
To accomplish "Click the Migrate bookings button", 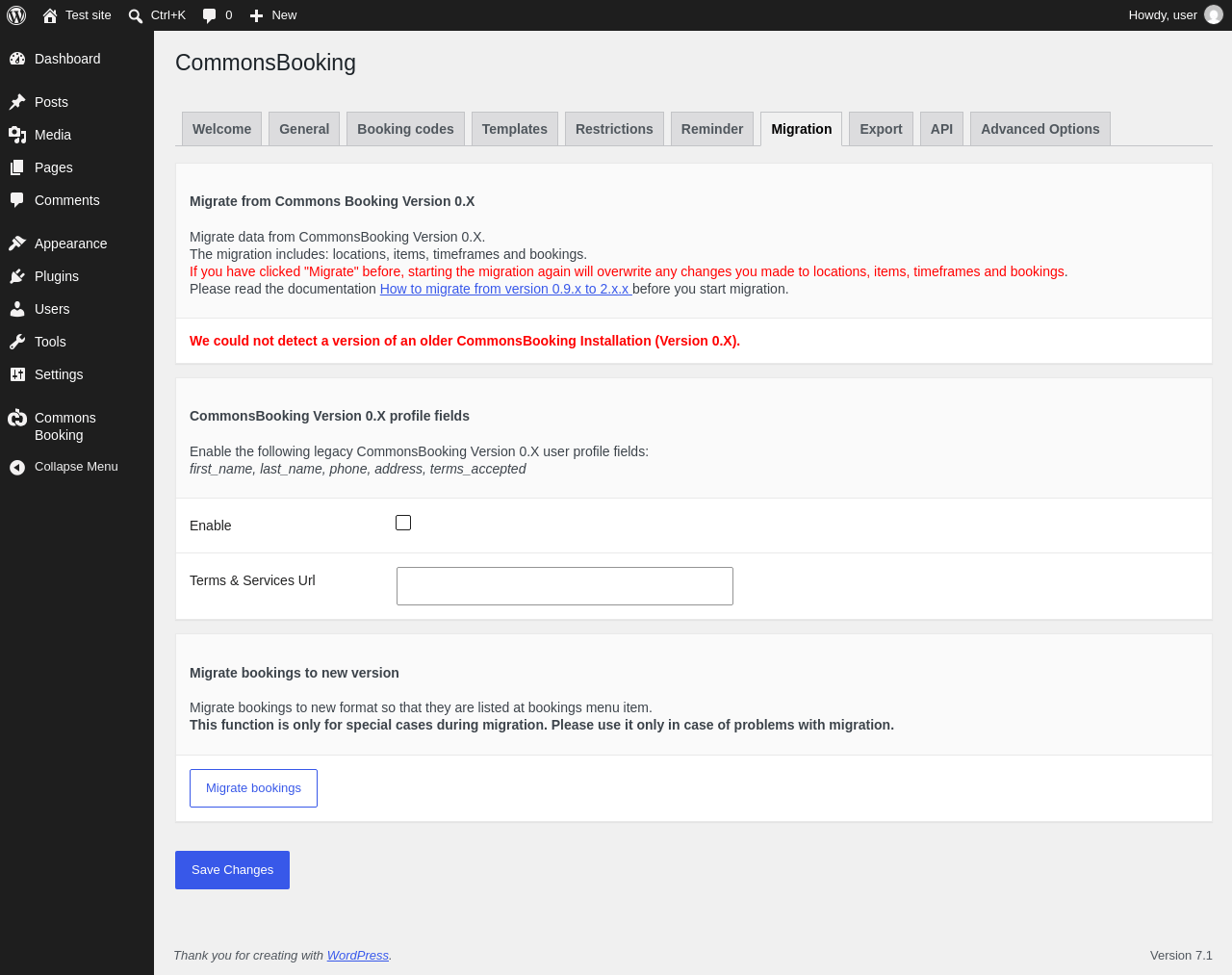I will click(x=253, y=788).
